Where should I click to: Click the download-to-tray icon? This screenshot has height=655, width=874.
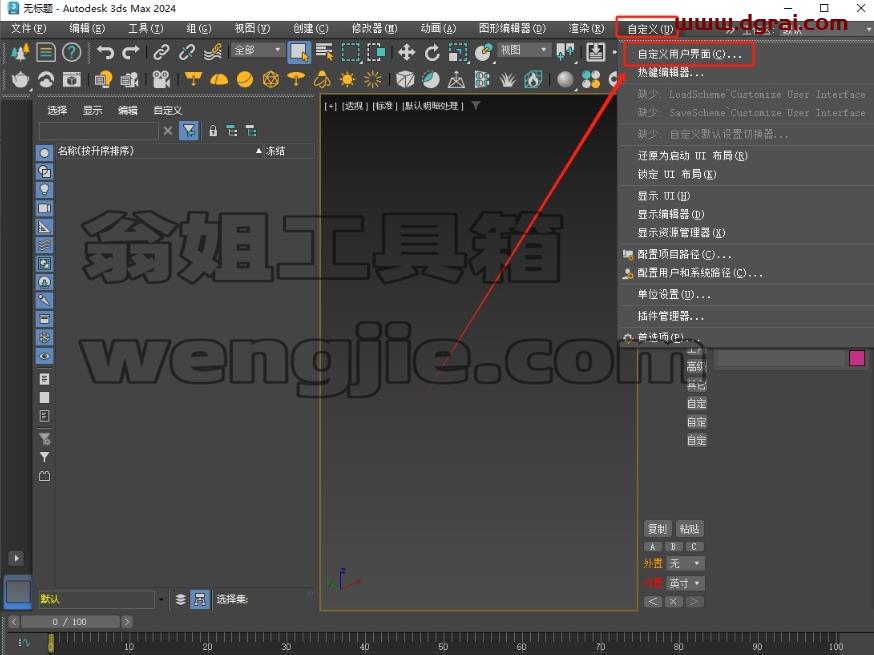coord(595,52)
